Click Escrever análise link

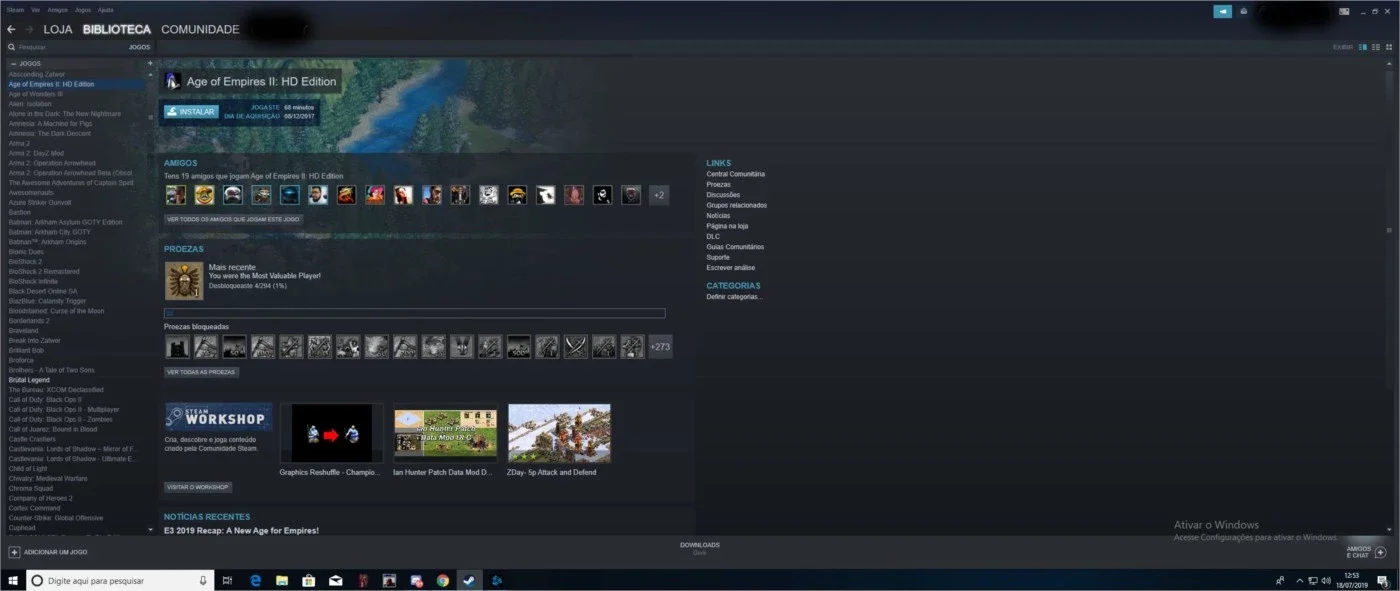[x=730, y=268]
